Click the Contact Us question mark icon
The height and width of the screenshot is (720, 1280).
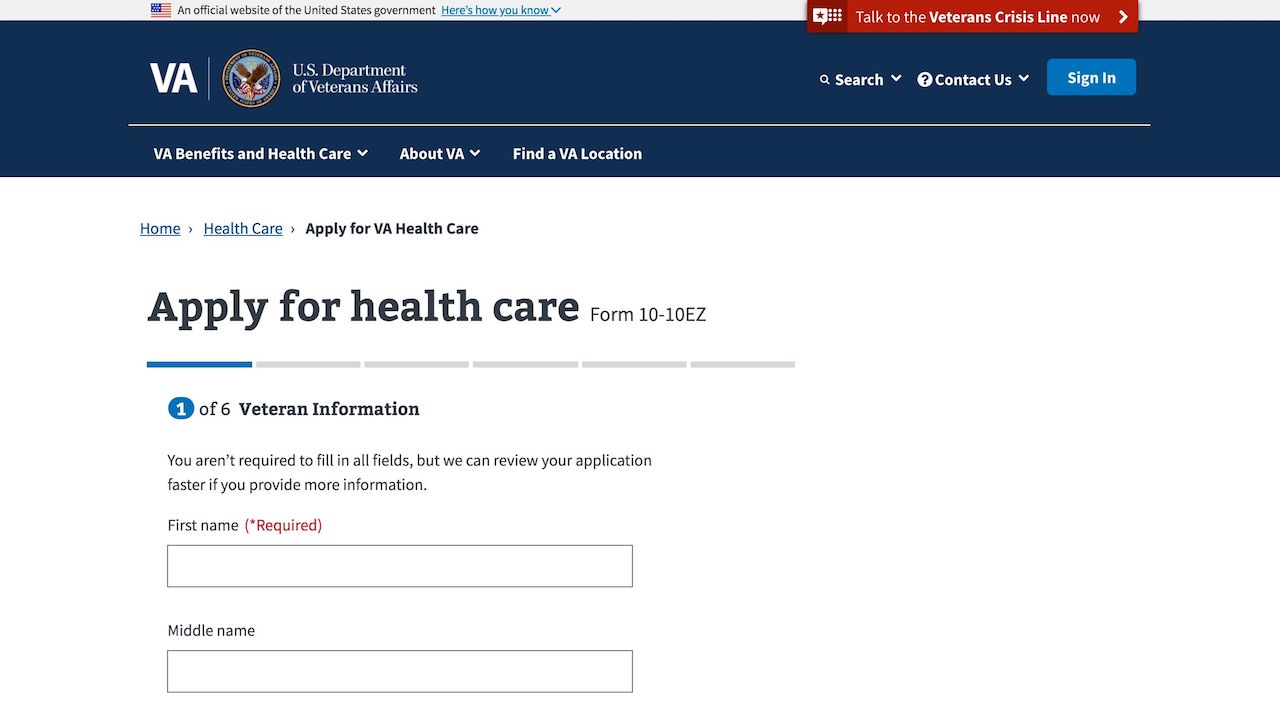(x=925, y=80)
